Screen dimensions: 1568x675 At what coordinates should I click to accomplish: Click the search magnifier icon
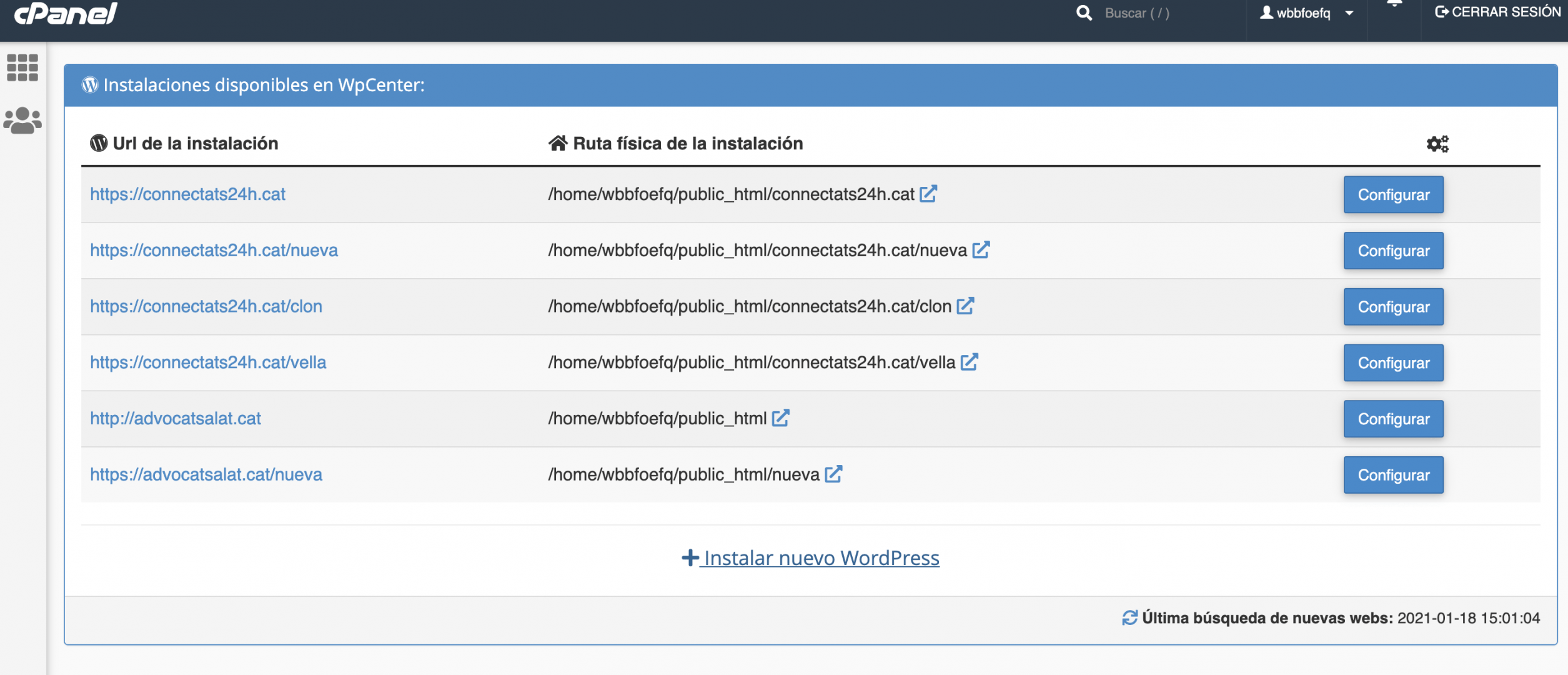pyautogui.click(x=1084, y=13)
